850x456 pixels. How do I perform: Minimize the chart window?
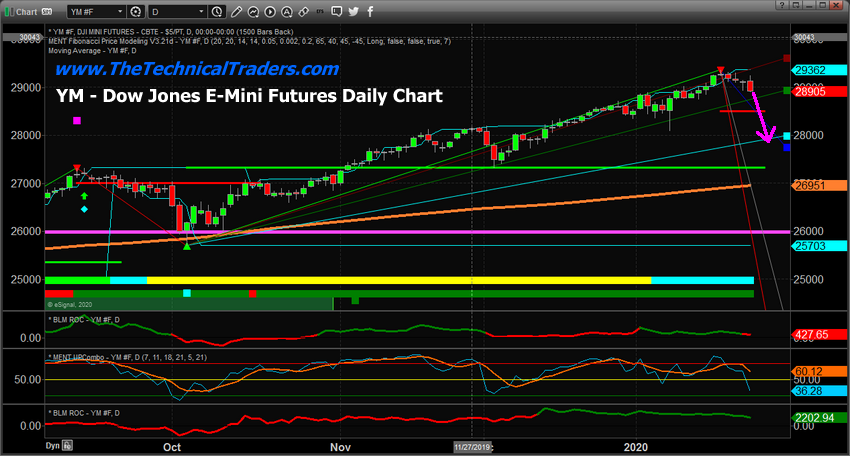coord(809,5)
